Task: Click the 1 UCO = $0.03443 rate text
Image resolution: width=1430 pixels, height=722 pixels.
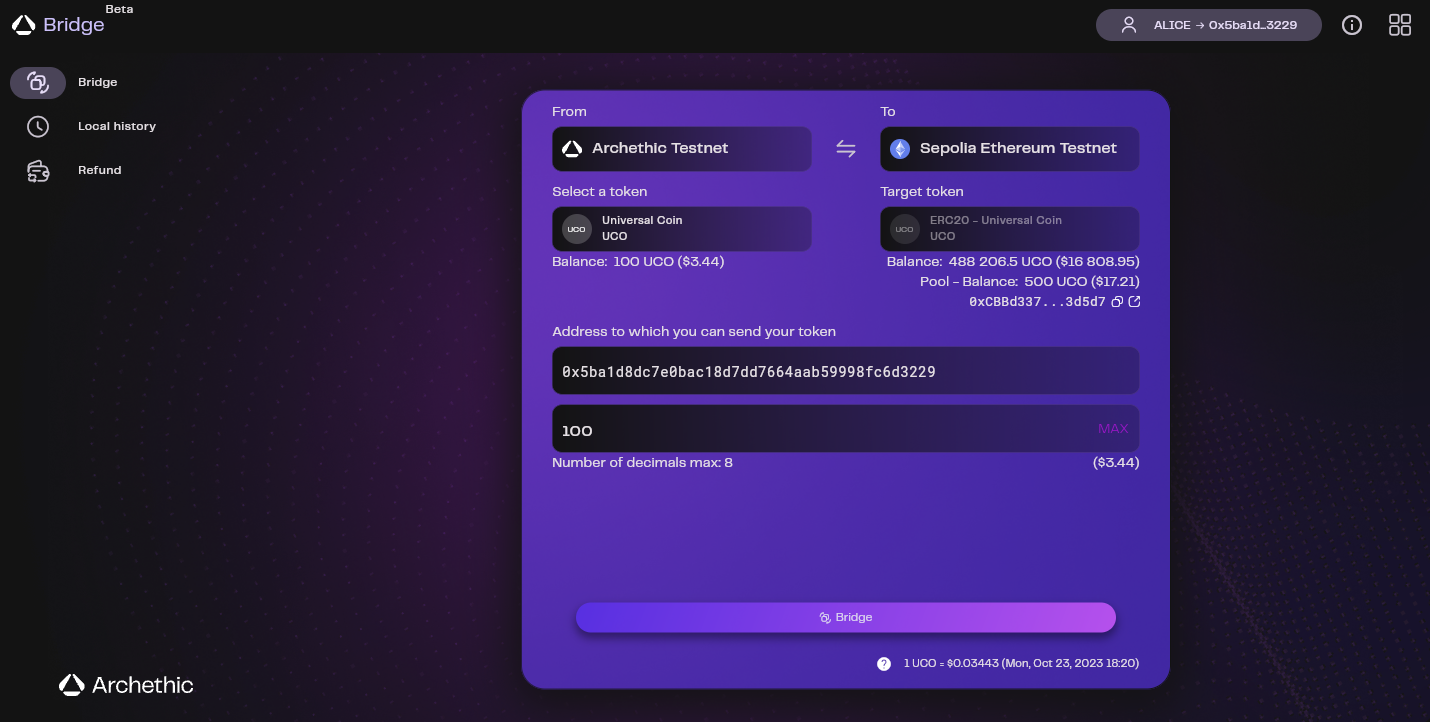Action: click(1021, 663)
